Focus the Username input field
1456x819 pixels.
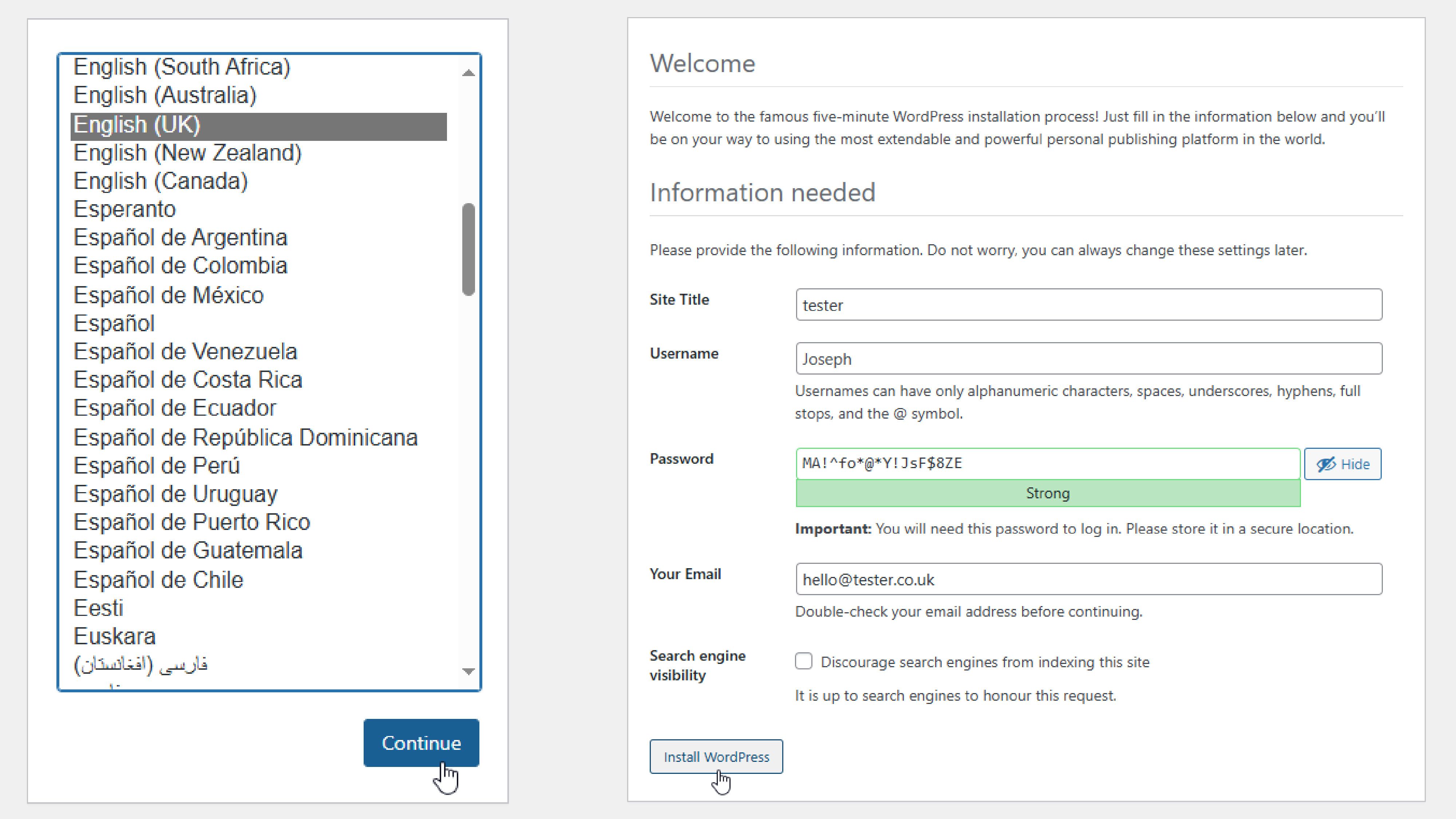(x=1089, y=358)
